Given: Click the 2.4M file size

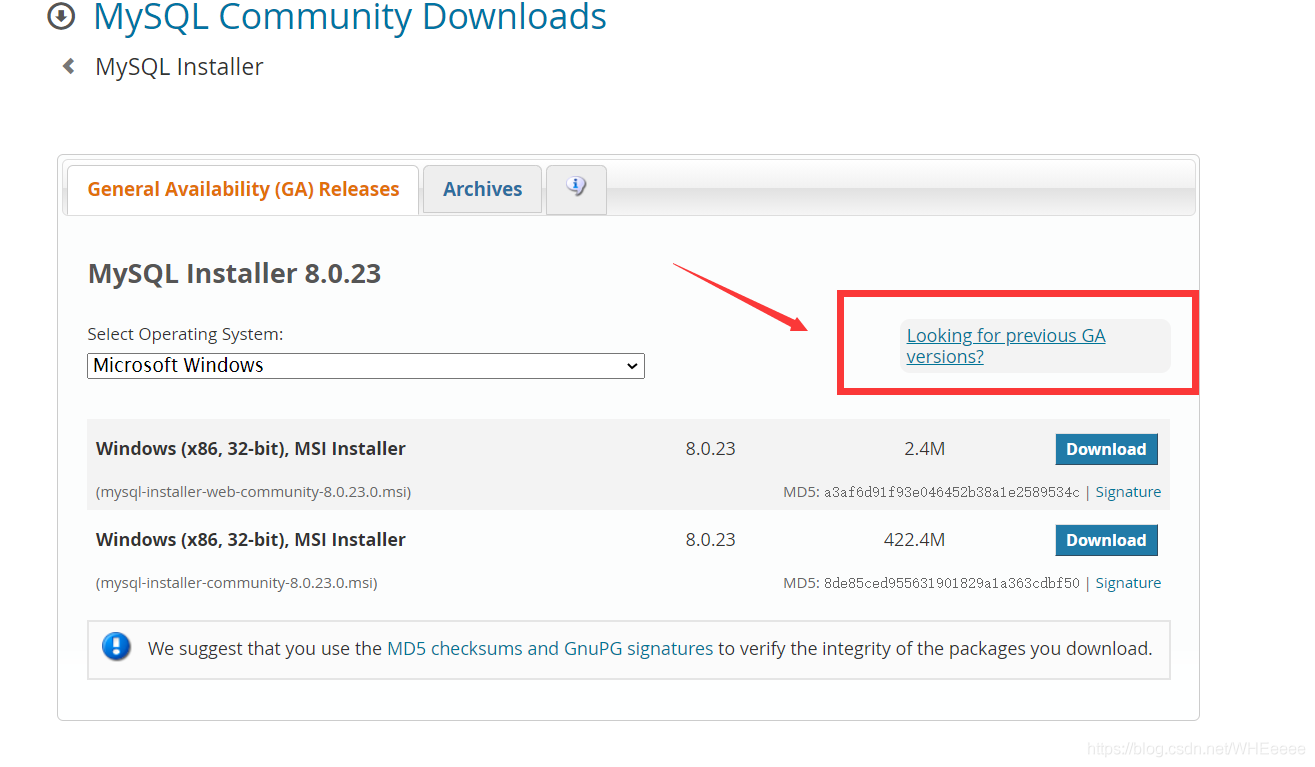Looking at the screenshot, I should point(924,449).
